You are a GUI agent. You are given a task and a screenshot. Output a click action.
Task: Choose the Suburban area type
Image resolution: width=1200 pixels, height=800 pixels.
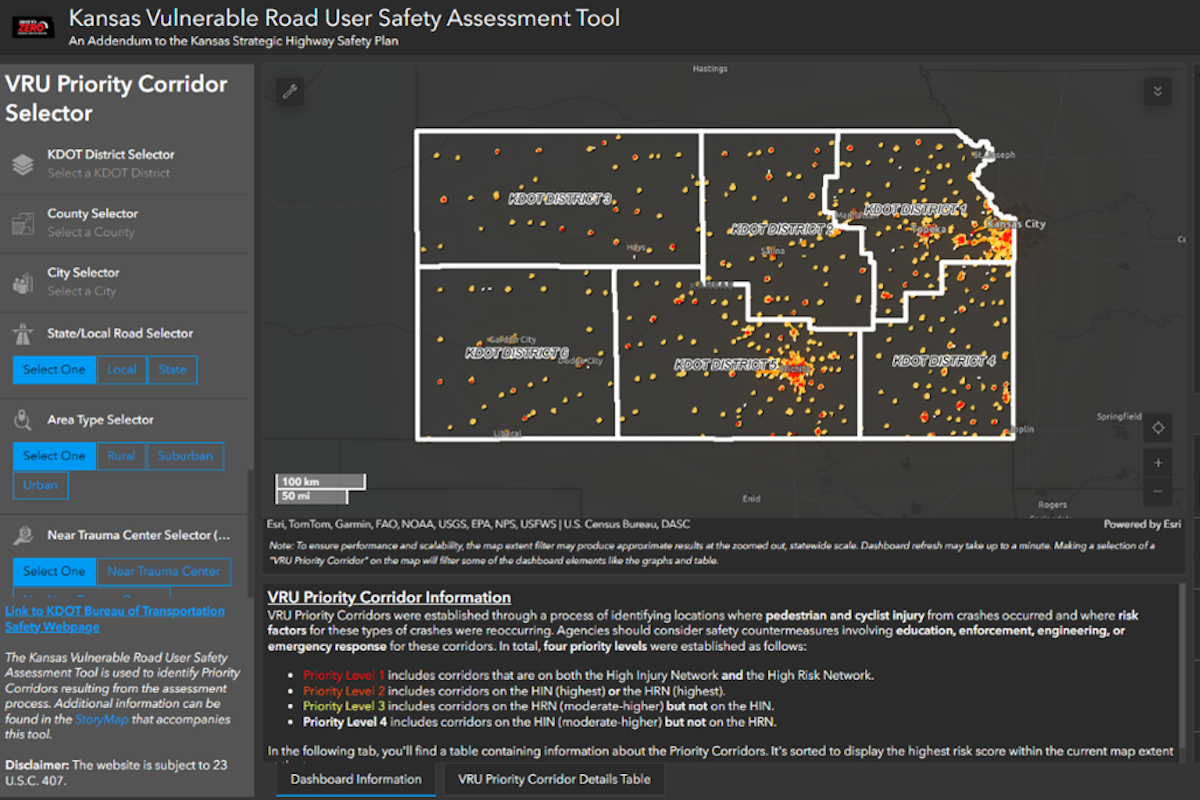point(185,456)
